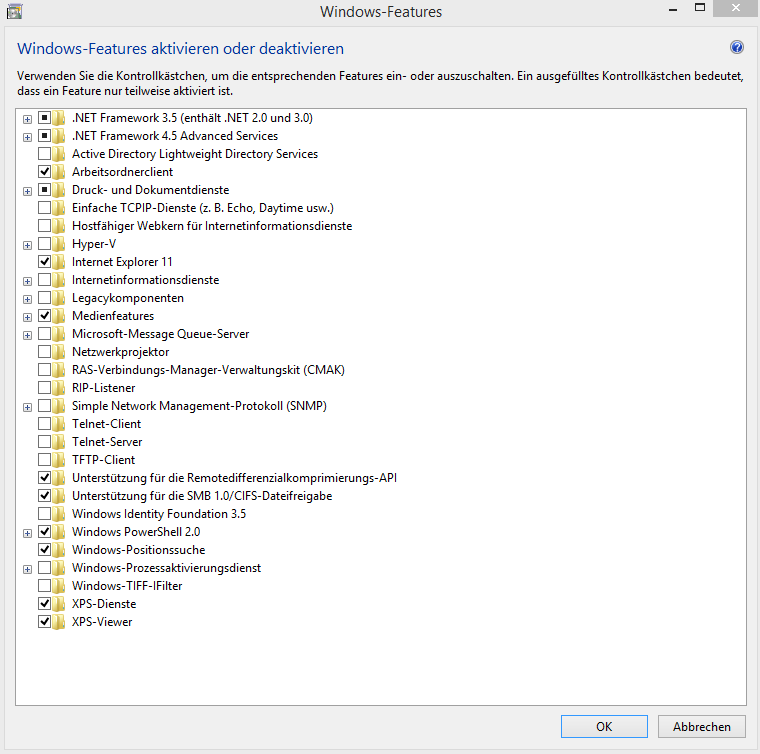This screenshot has width=760, height=754.
Task: Click folder icon beside Arbeitsordnerclient
Action: pyautogui.click(x=59, y=172)
